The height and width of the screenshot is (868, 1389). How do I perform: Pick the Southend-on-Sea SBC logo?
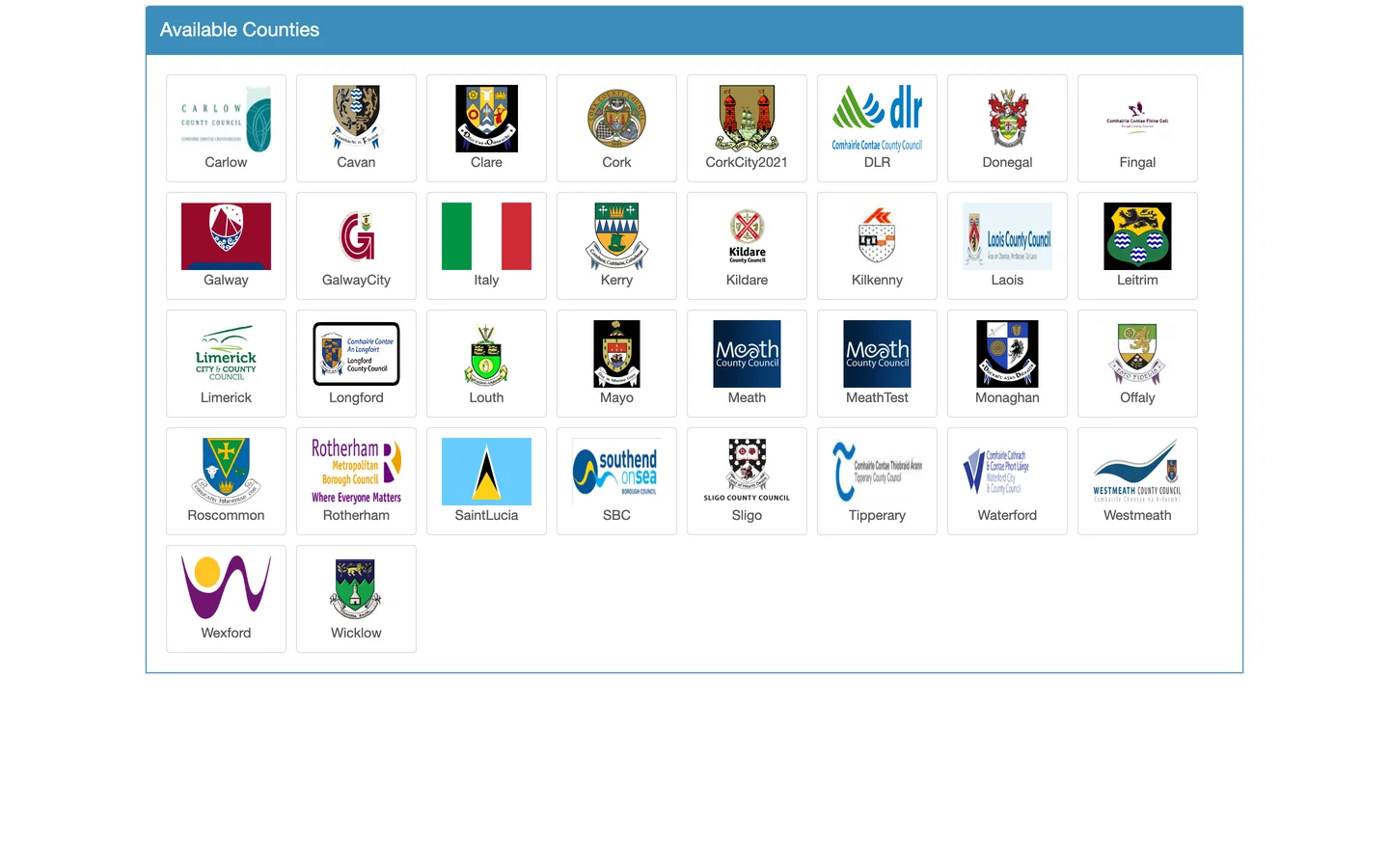point(616,472)
